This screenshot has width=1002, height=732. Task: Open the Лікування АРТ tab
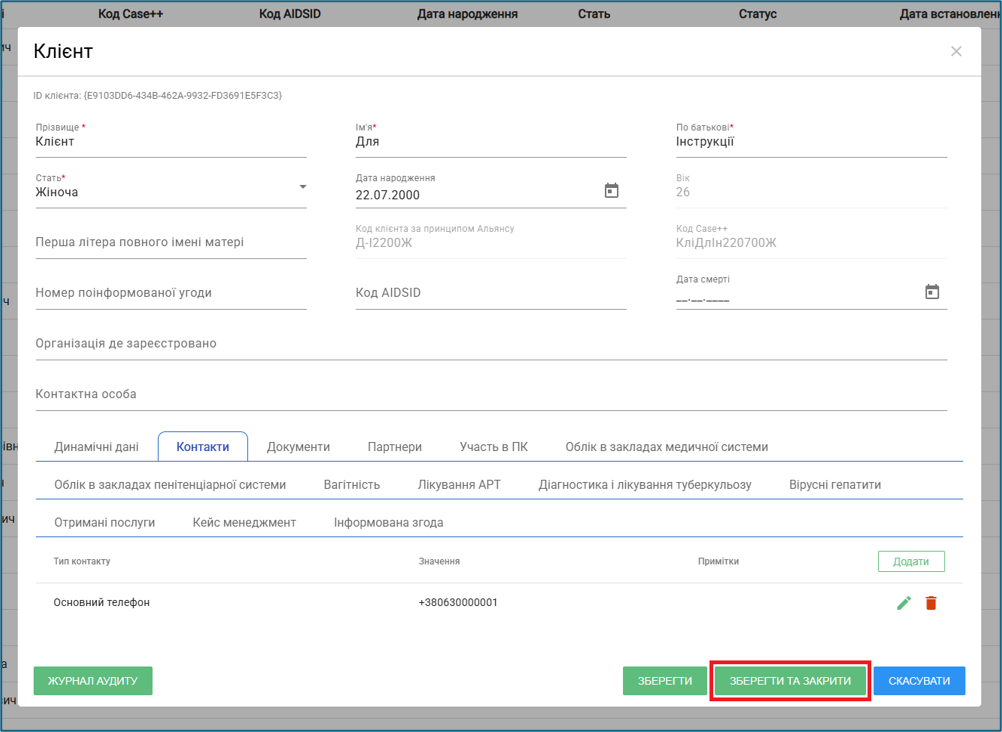pyautogui.click(x=459, y=485)
